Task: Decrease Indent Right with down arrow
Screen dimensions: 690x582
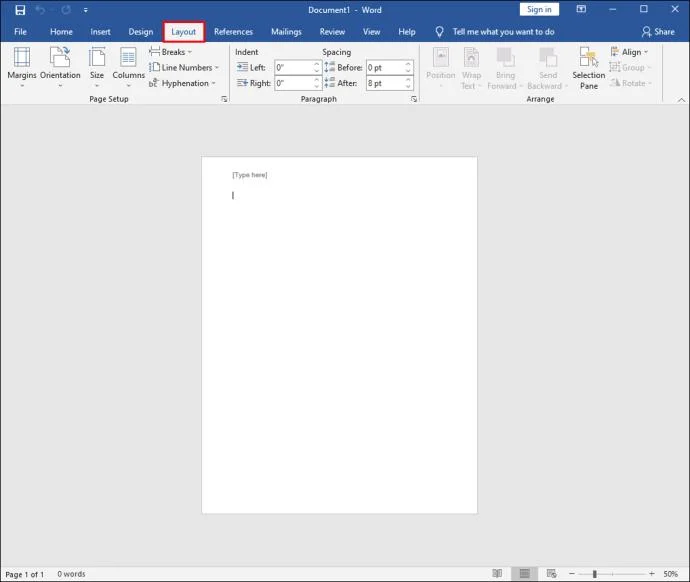Action: coord(316,87)
